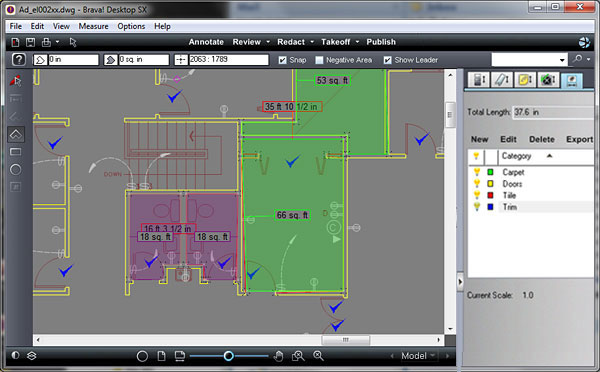This screenshot has height=372, width=600.
Task: Select the rectangle area tool
Action: tap(15, 152)
